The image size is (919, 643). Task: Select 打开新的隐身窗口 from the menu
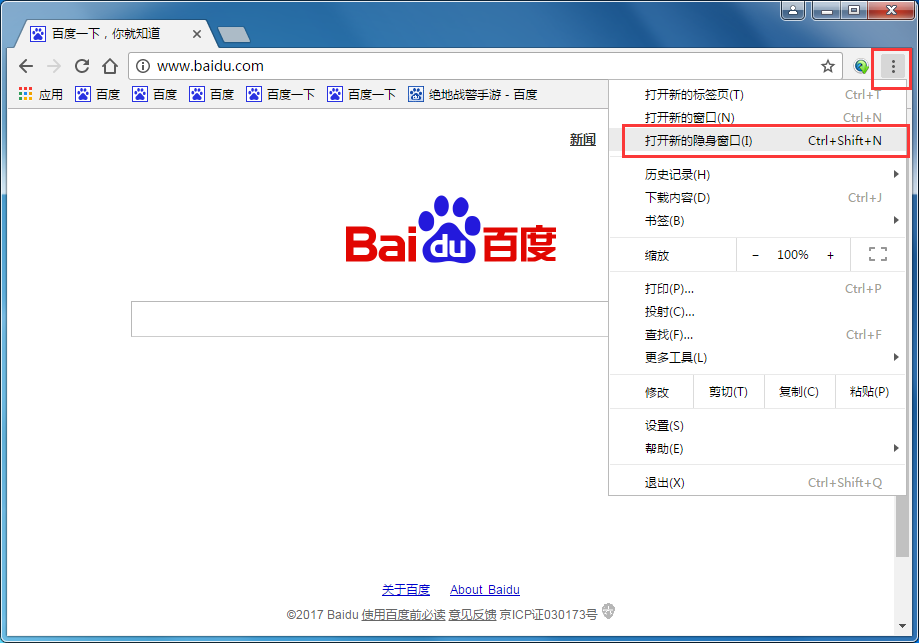700,140
